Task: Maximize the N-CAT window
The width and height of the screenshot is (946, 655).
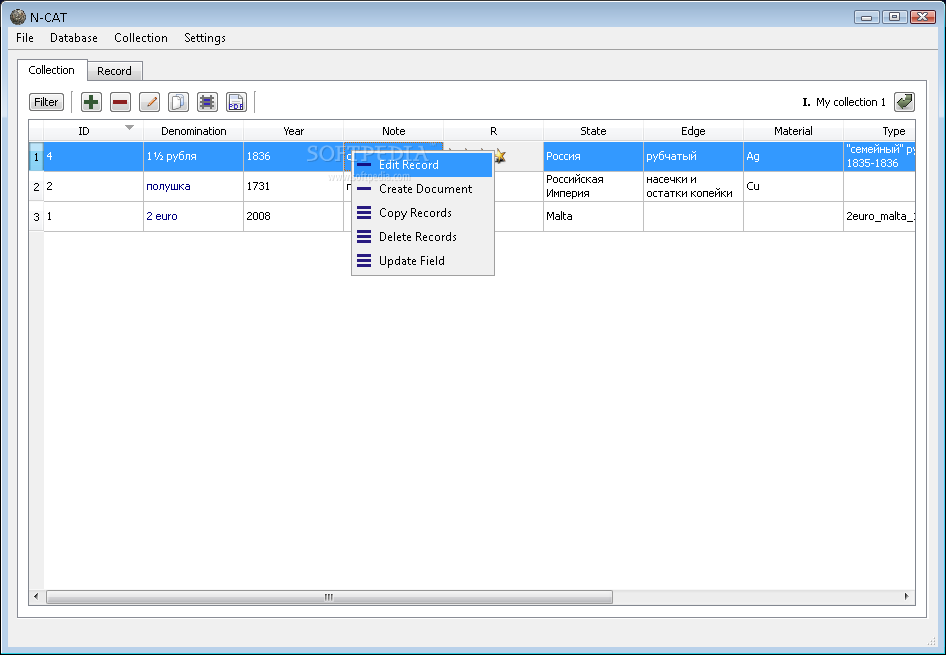Action: click(895, 17)
